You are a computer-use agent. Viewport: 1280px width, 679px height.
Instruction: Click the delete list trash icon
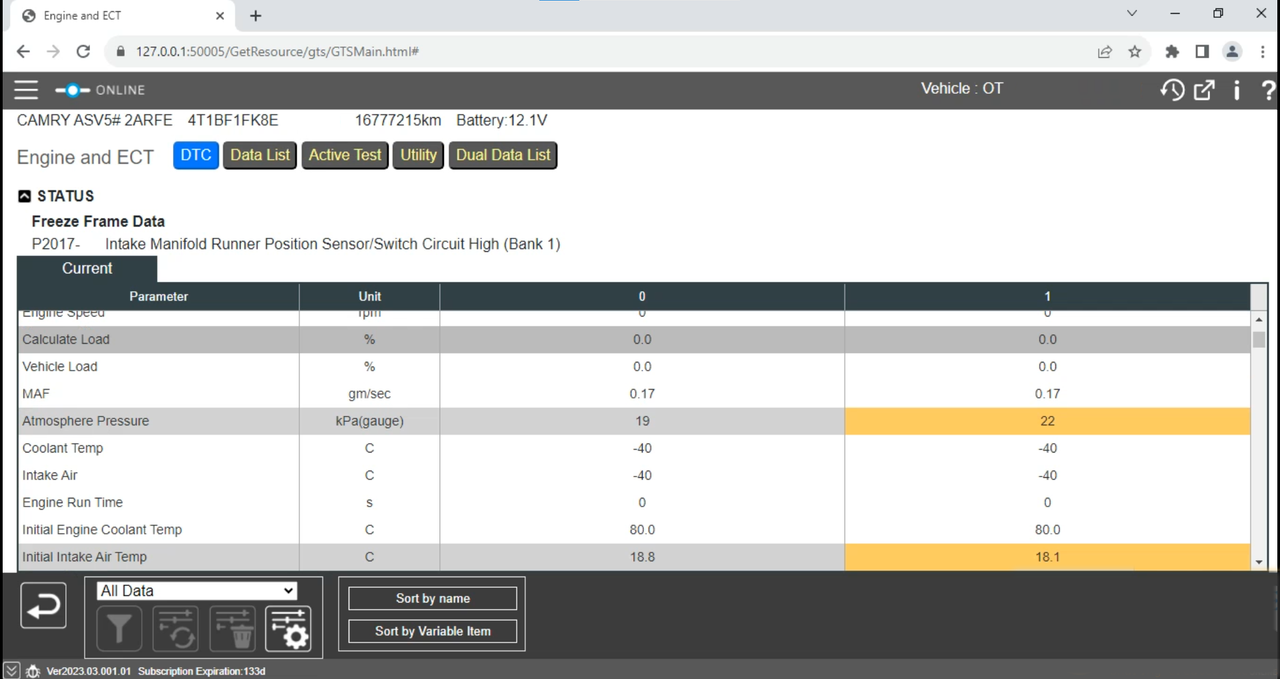point(232,629)
